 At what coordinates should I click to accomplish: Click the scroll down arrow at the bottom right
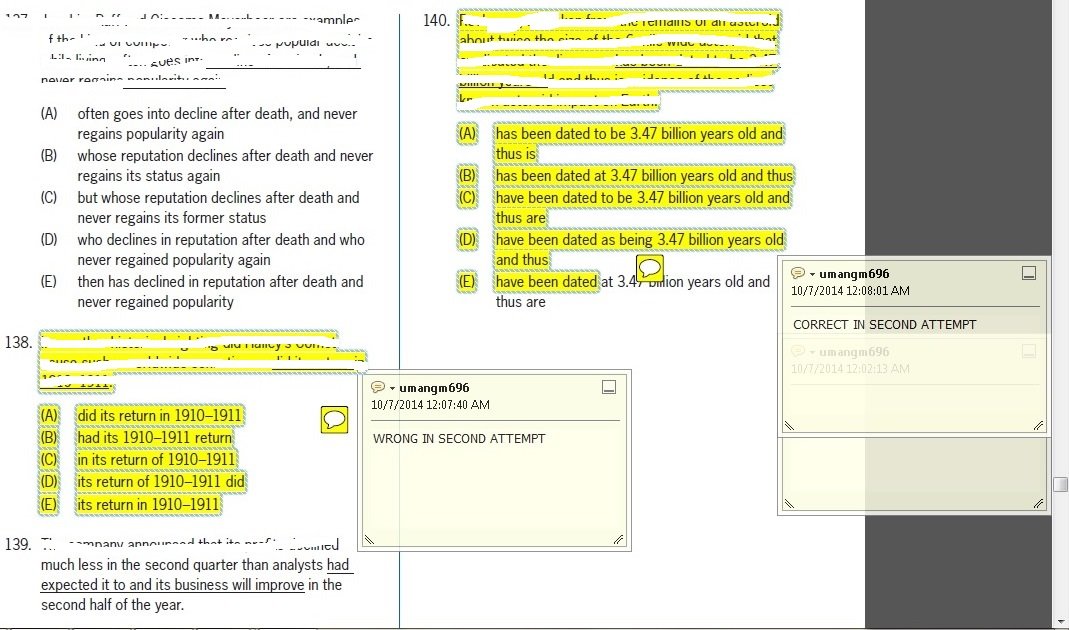(x=1060, y=621)
